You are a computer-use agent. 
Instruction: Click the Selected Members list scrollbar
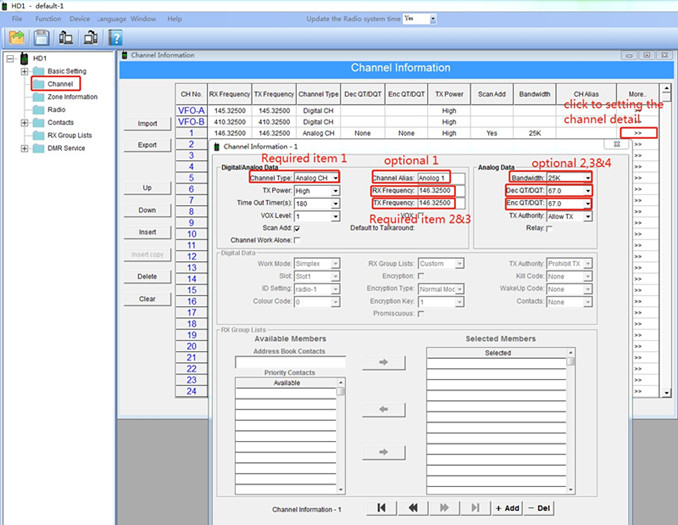click(571, 421)
